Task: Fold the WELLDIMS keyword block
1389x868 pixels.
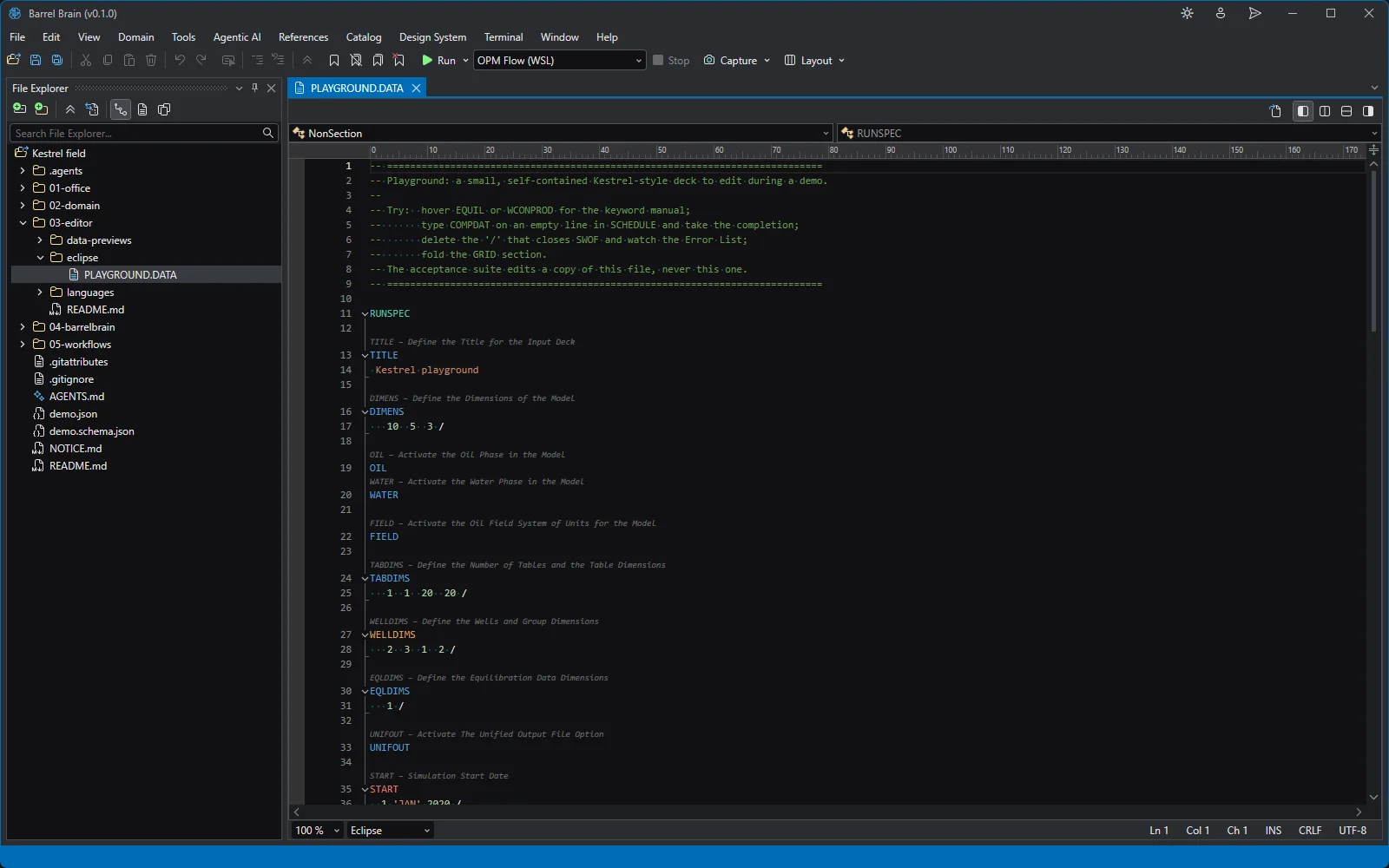Action: (x=365, y=635)
